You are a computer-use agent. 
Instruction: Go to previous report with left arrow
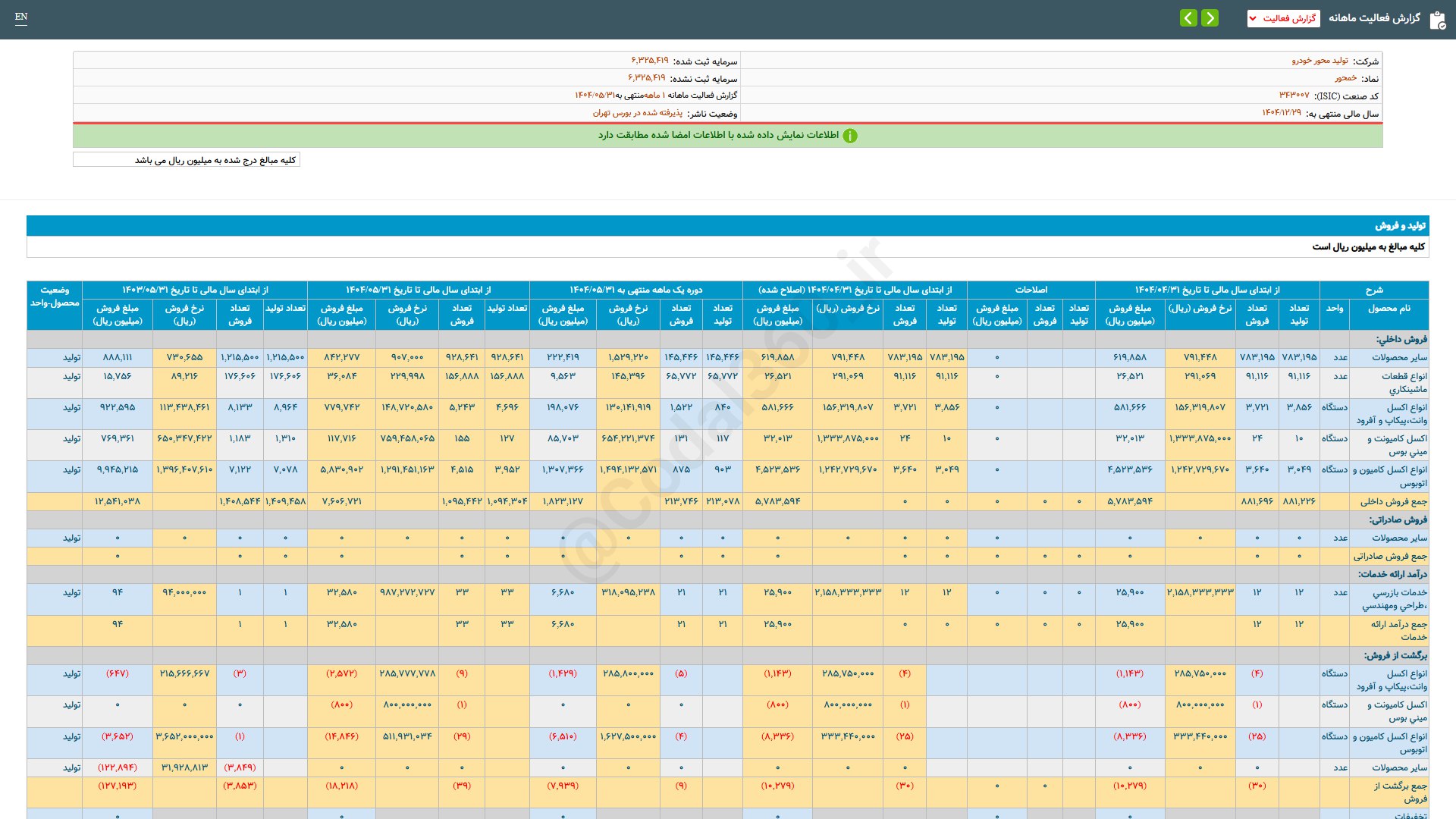coord(1188,18)
